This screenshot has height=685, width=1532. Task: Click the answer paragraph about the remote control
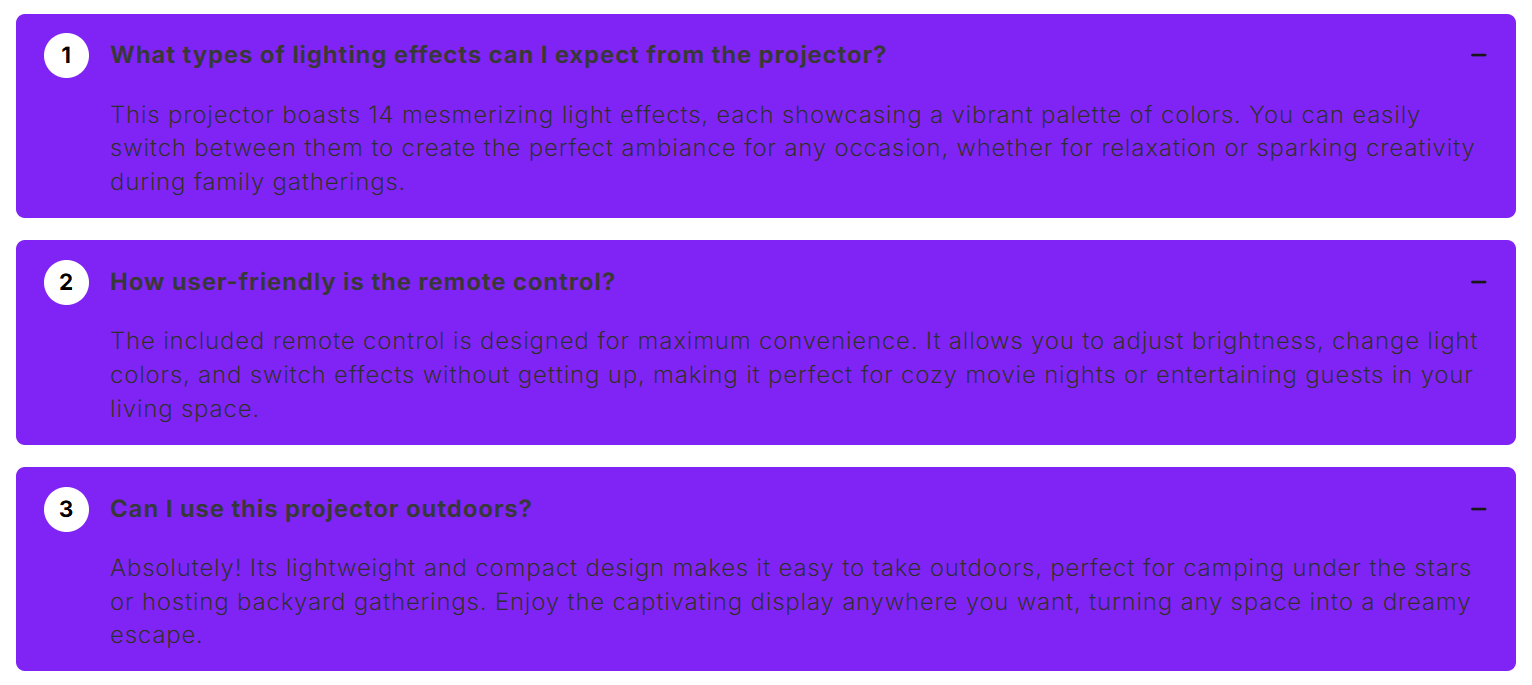tap(790, 375)
